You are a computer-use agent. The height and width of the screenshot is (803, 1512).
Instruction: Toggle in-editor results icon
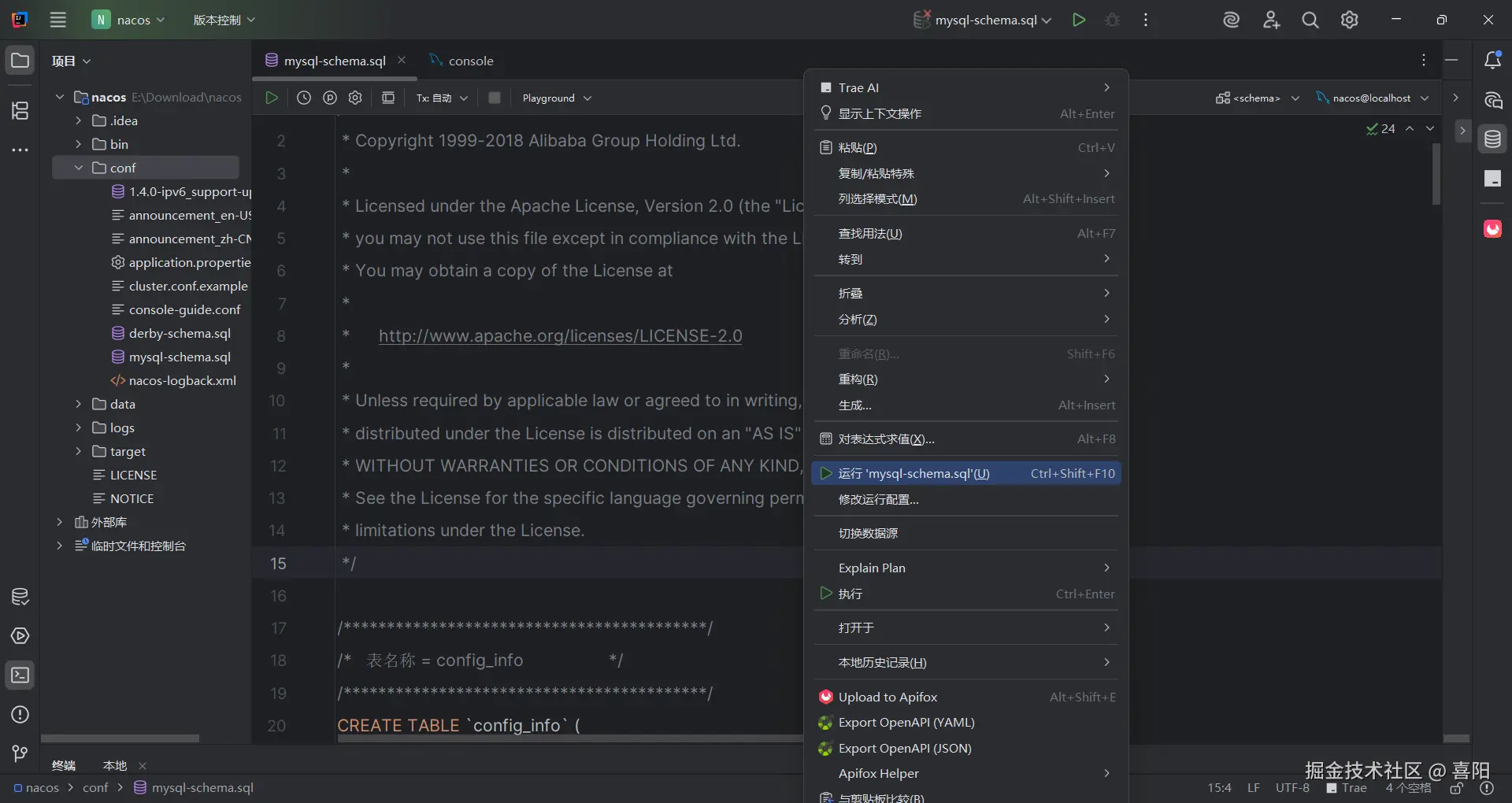(x=388, y=98)
